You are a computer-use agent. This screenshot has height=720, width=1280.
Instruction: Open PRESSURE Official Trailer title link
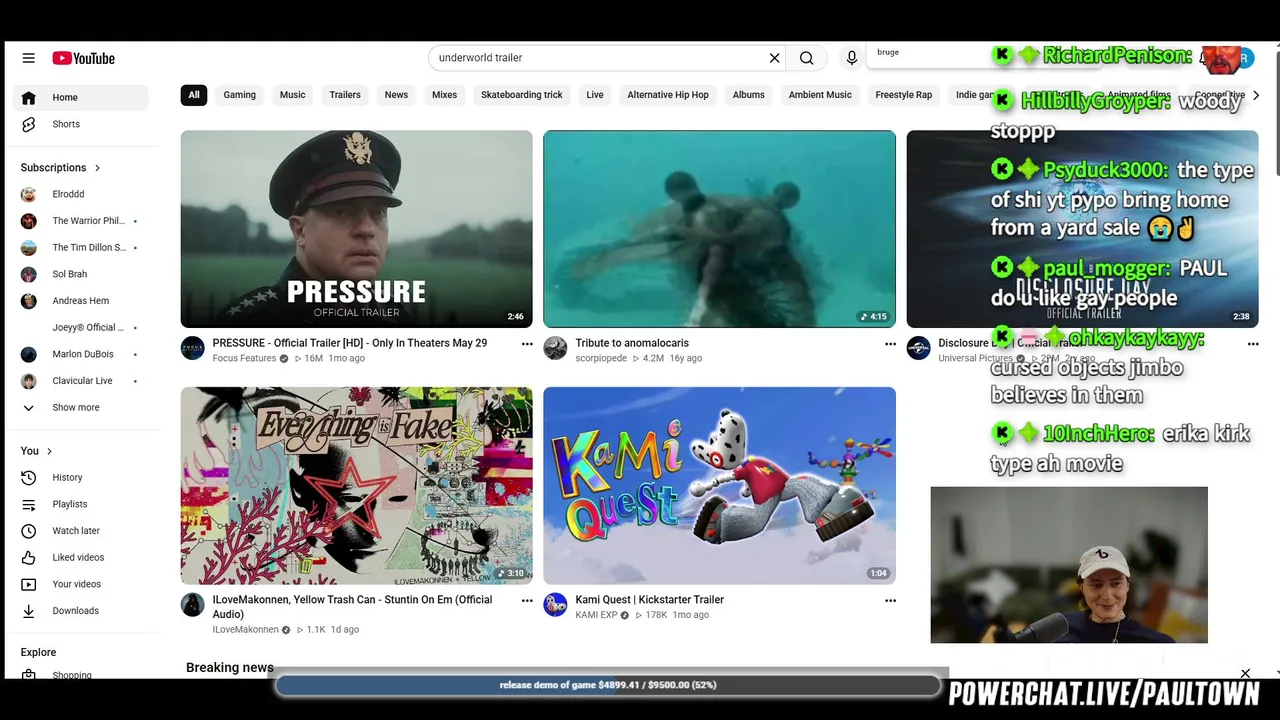coord(350,343)
